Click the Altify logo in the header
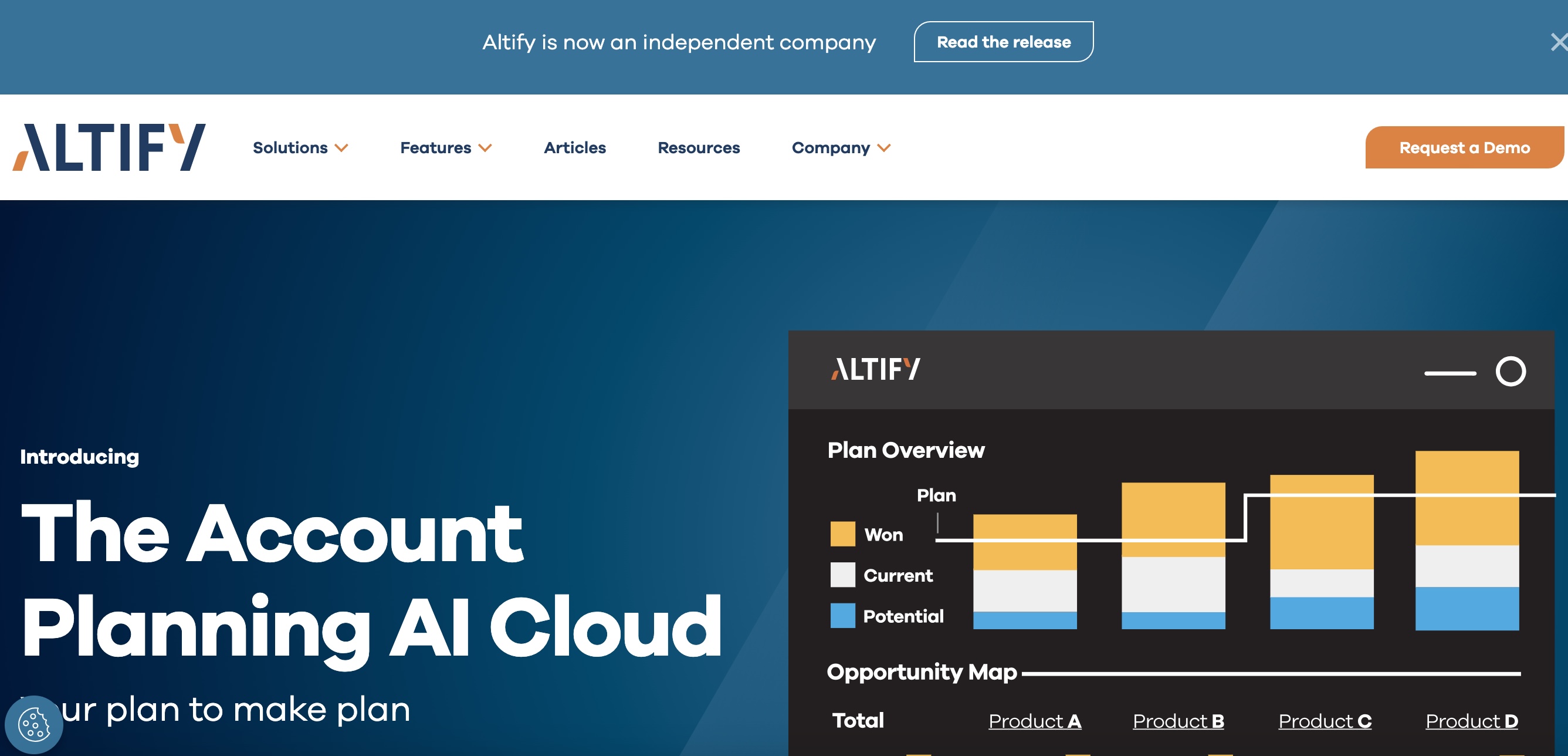Image resolution: width=1568 pixels, height=756 pixels. (109, 147)
